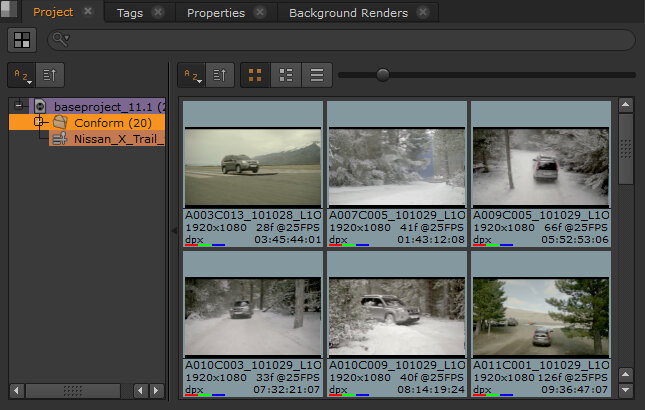
Task: Toggle sort direction in the clip thumbnails pane
Action: [222, 75]
